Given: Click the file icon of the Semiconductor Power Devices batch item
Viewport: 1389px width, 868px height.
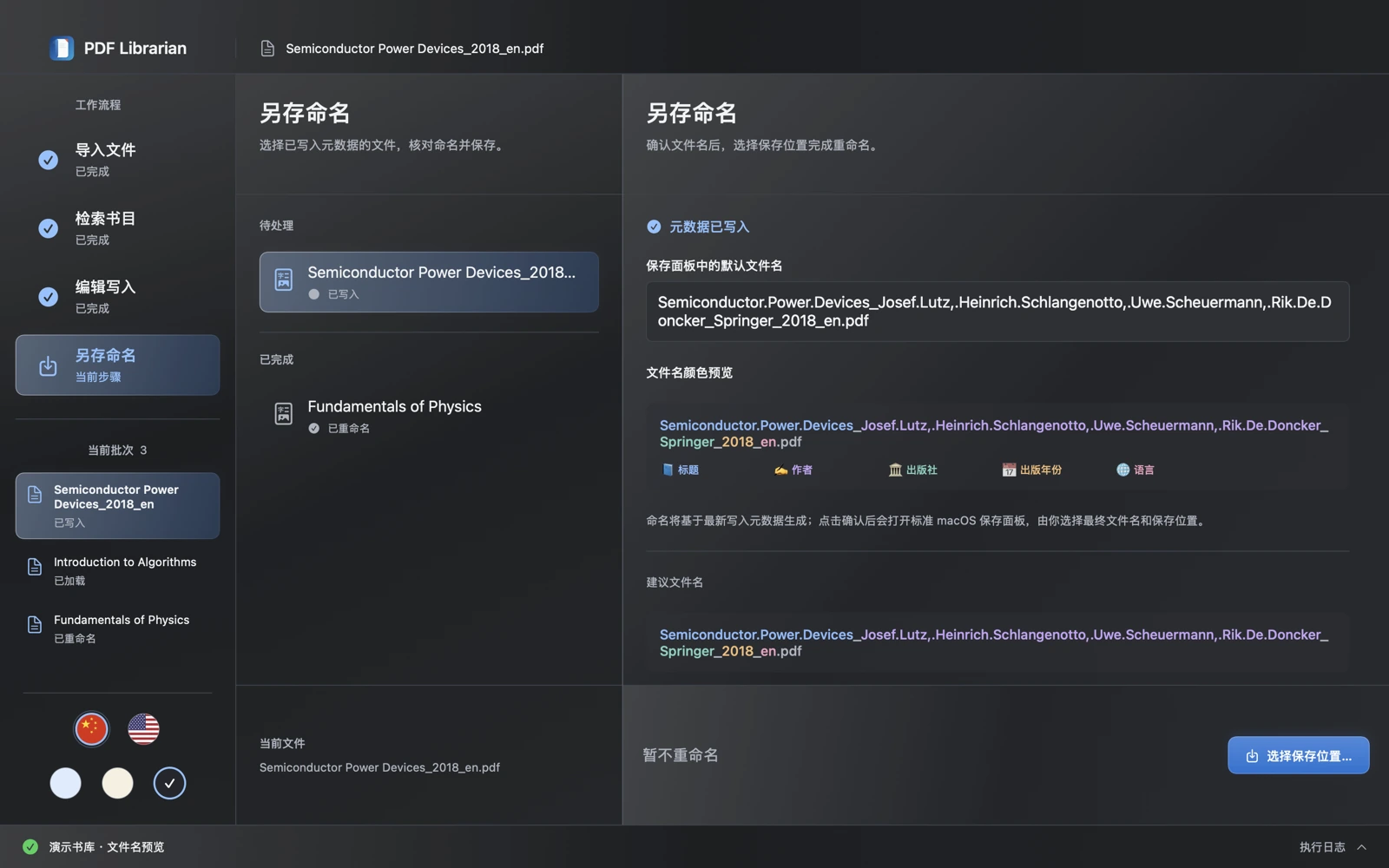Looking at the screenshot, I should 35,495.
